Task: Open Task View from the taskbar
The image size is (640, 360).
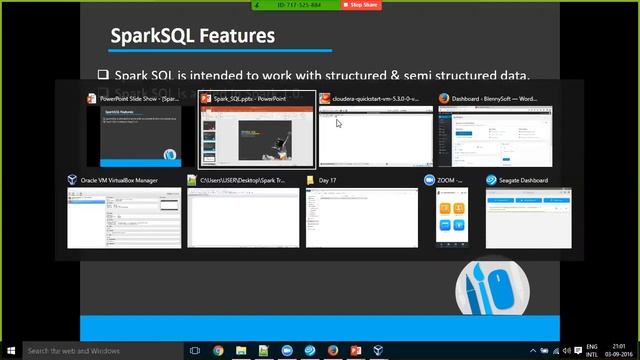Action: click(x=195, y=351)
